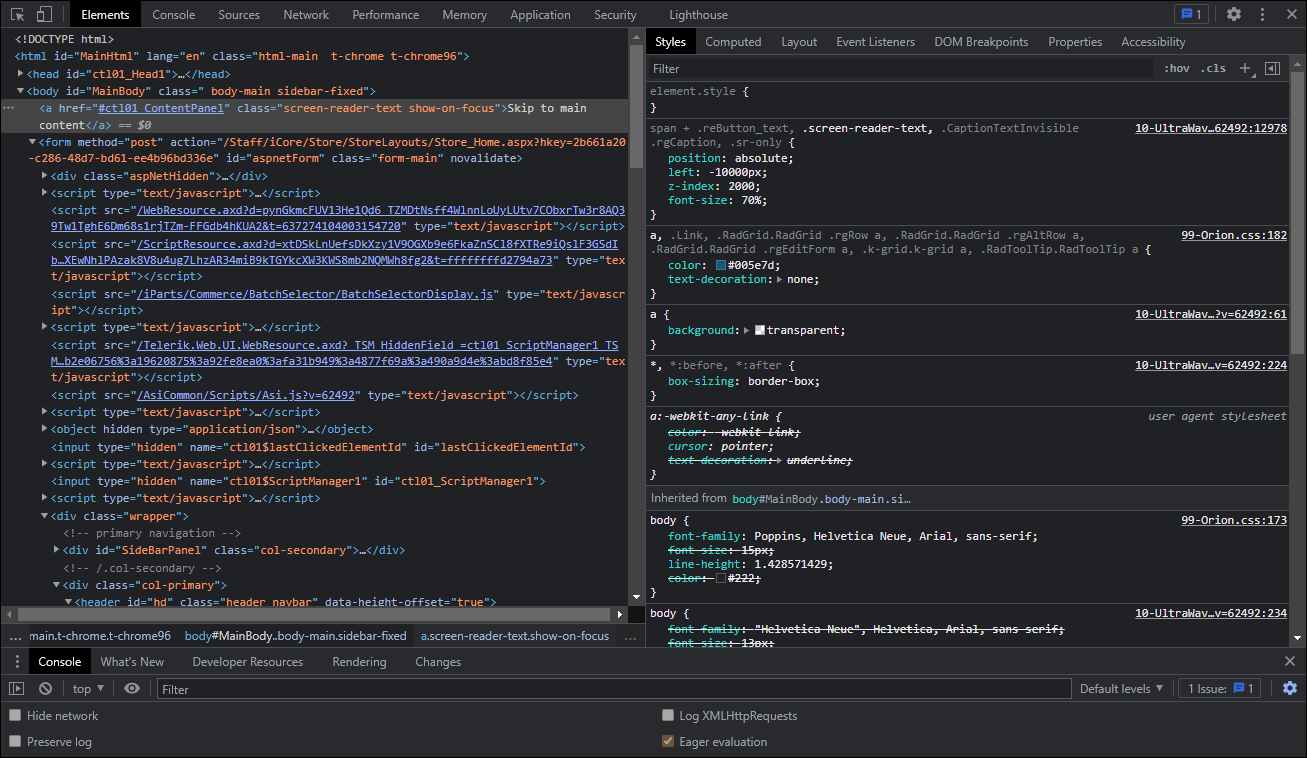1307x758 pixels.
Task: Open DevTools settings gear
Action: pyautogui.click(x=1233, y=14)
